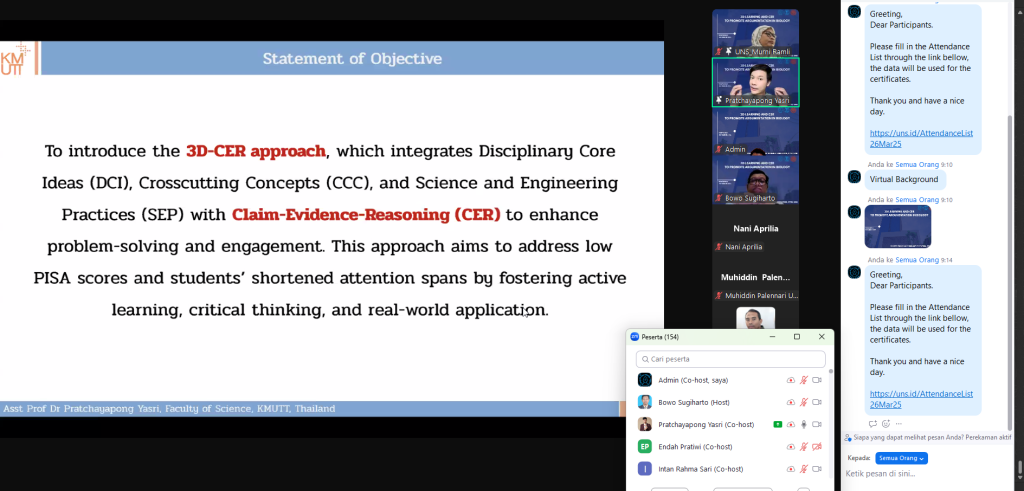Click red '3D-CER approach' text on the slide
1024x491 pixels.
click(256, 151)
